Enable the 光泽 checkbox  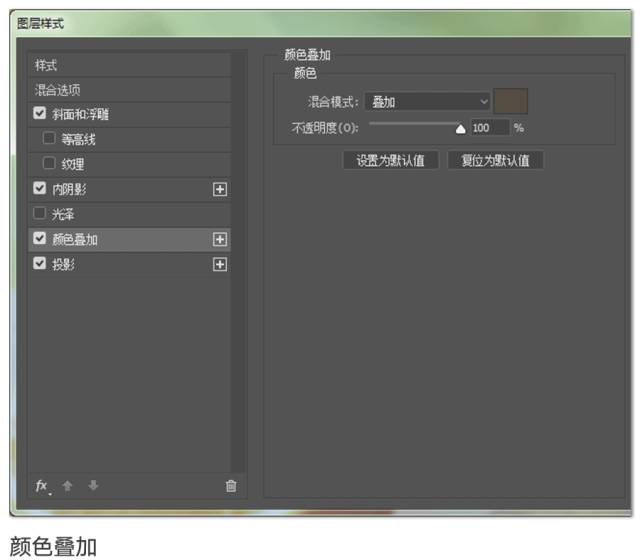click(x=39, y=213)
